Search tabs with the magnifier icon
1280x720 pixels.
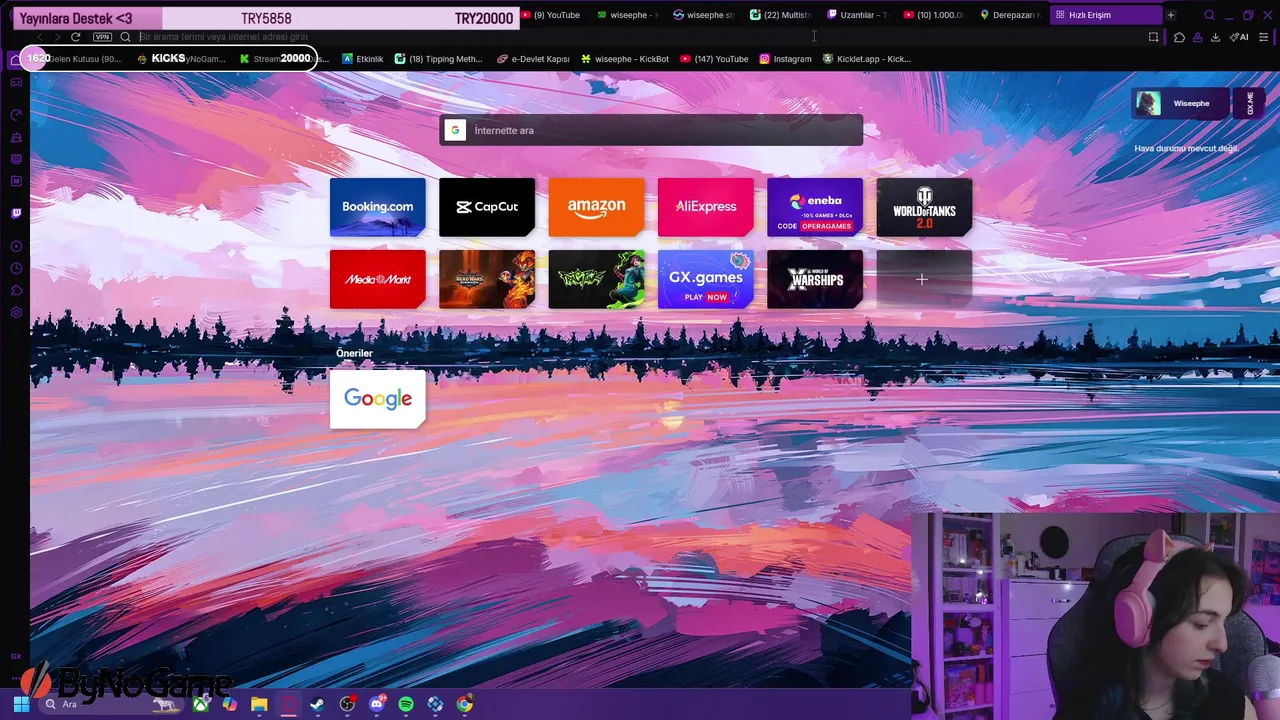1209,15
